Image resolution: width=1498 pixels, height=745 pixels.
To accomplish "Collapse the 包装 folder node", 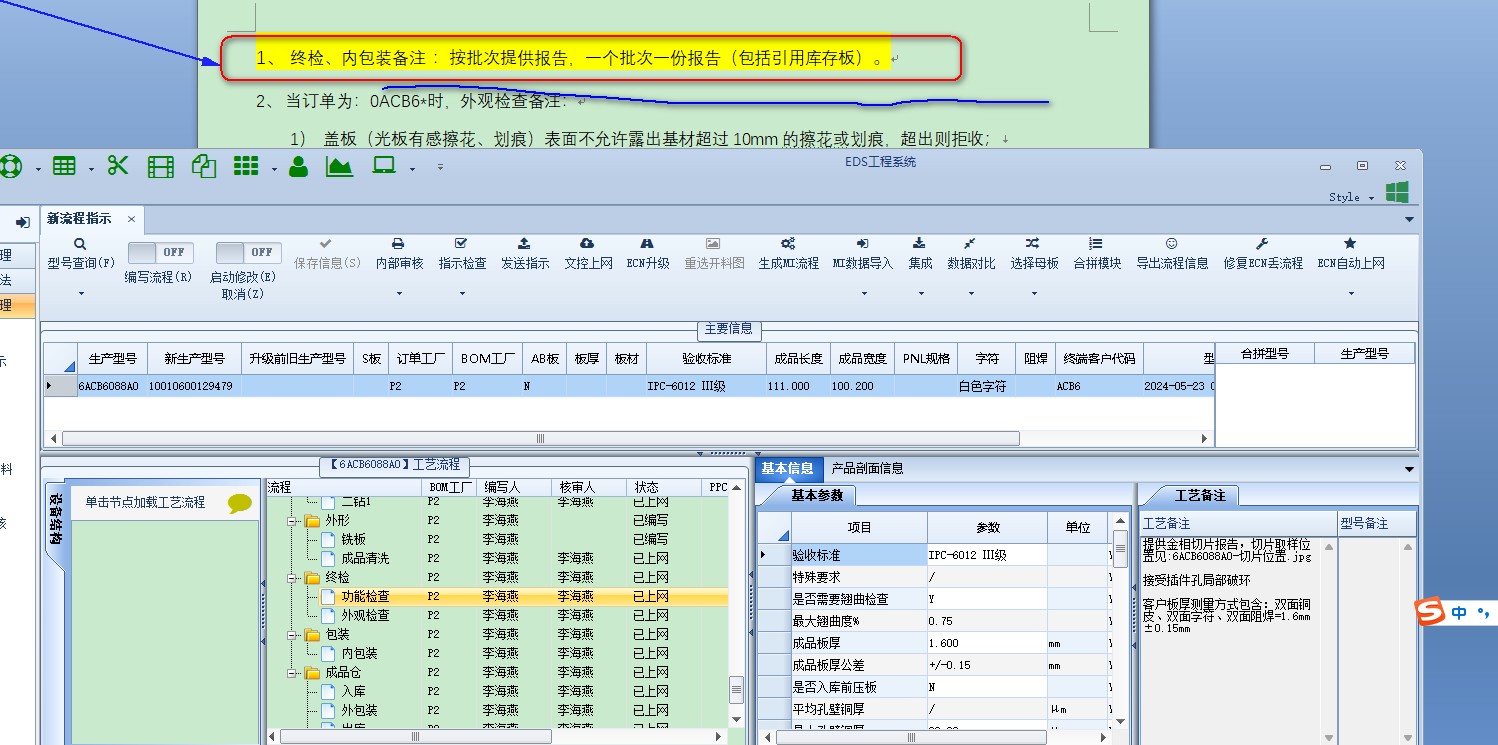I will coord(293,635).
